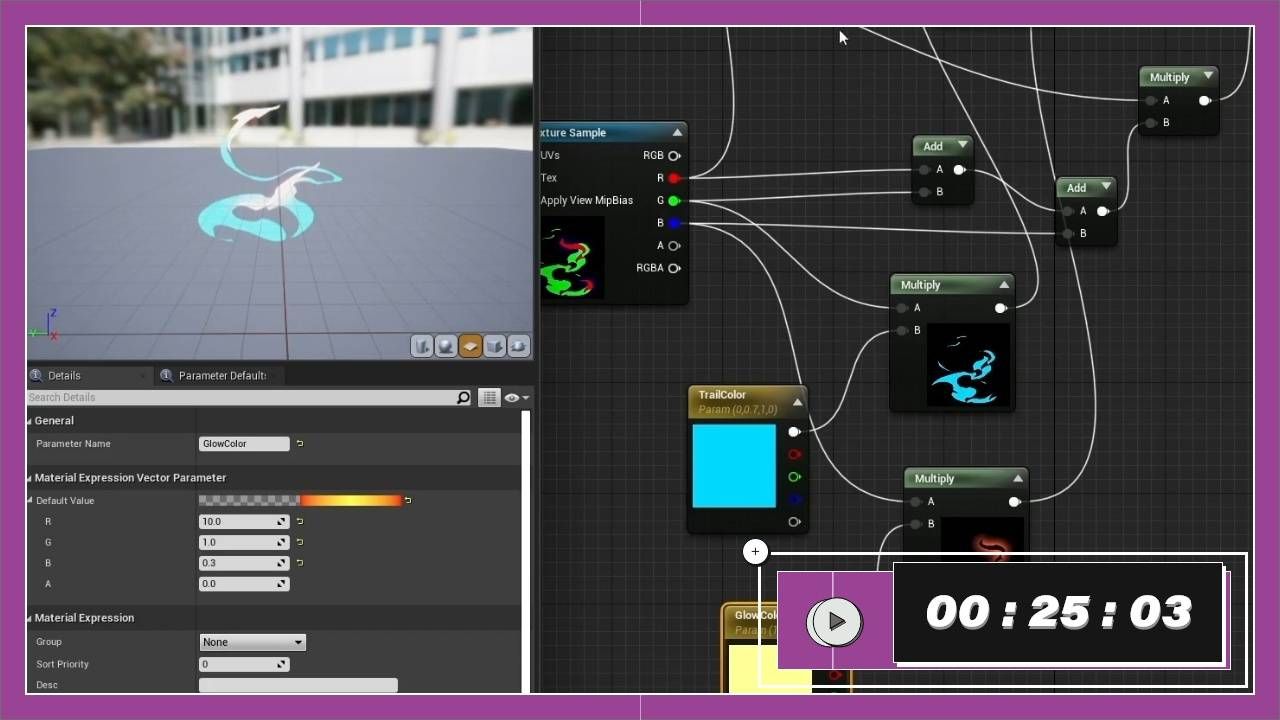
Task: Click the Texture Sample texture thumbnail
Action: pyautogui.click(x=572, y=257)
